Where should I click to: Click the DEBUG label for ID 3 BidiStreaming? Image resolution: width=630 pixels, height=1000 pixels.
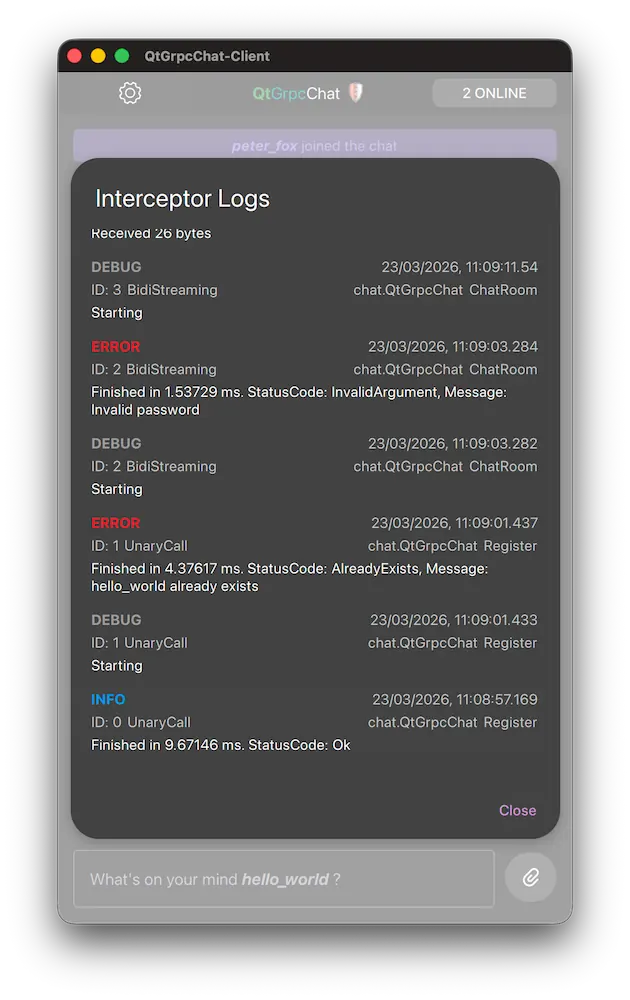[x=116, y=267]
